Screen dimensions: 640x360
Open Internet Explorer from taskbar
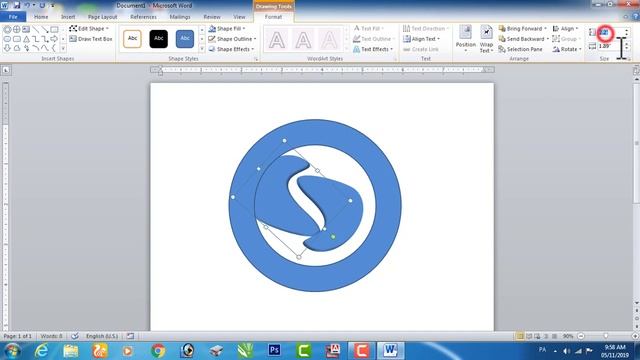coord(42,351)
